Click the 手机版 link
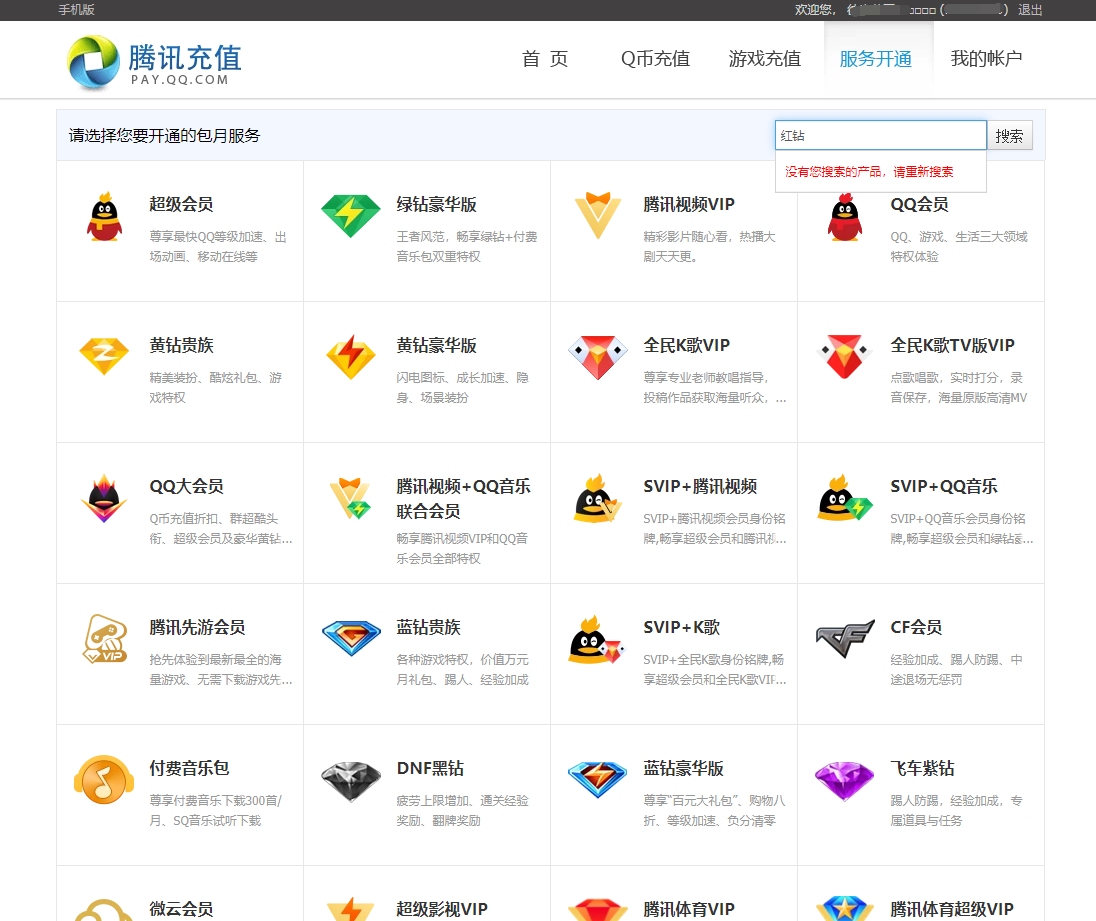 [x=76, y=10]
